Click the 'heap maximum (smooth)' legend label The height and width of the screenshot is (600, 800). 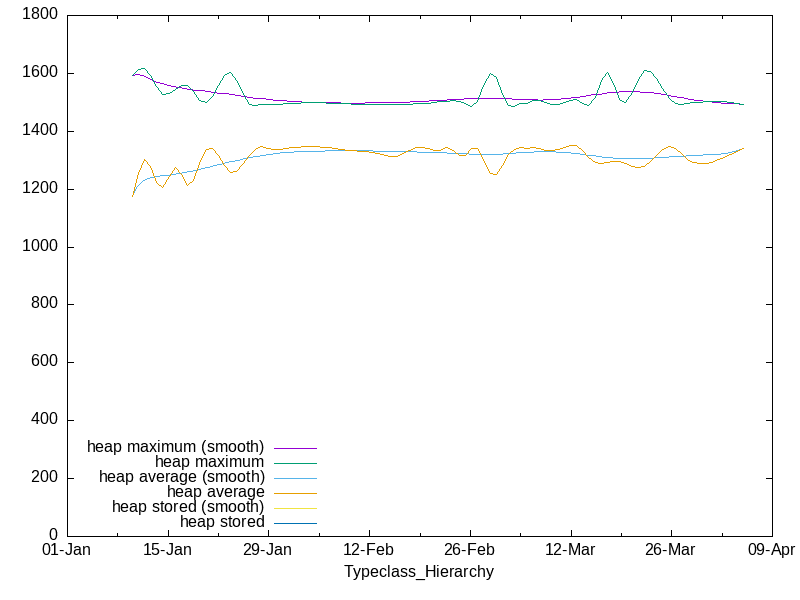(x=175, y=446)
